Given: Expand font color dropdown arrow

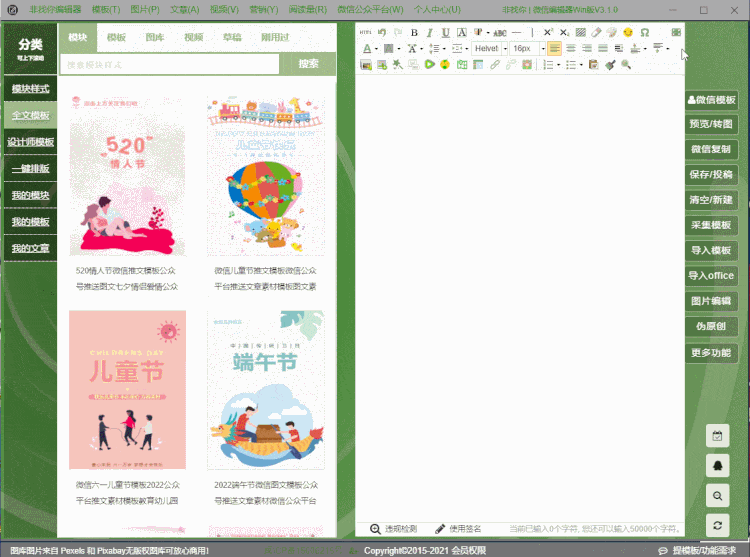Looking at the screenshot, I should pyautogui.click(x=376, y=49).
